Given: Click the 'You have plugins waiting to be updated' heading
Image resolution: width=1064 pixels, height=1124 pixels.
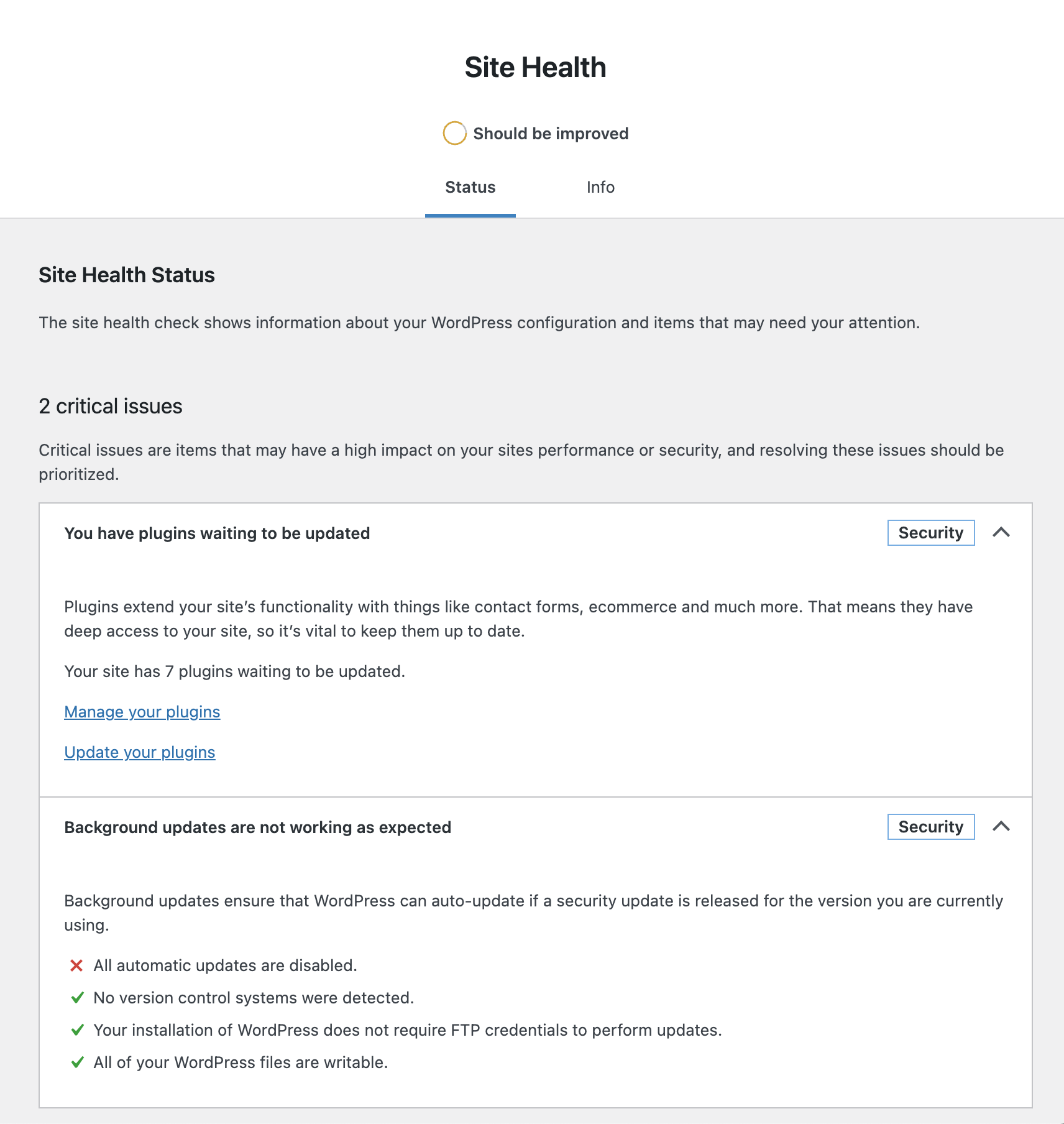Looking at the screenshot, I should tap(217, 533).
